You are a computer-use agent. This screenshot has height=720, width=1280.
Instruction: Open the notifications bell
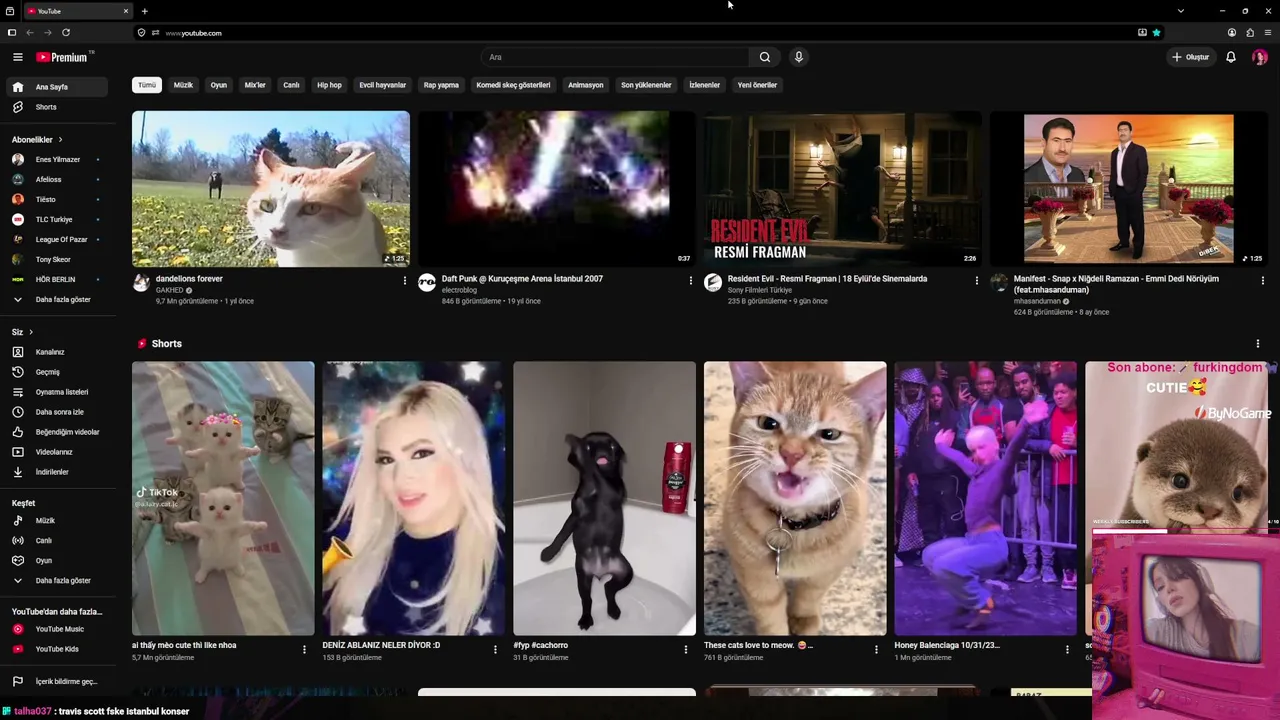1231,57
